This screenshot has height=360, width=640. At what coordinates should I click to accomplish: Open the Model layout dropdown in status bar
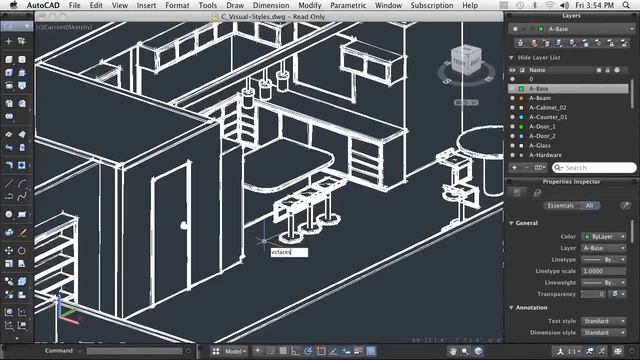[x=236, y=351]
